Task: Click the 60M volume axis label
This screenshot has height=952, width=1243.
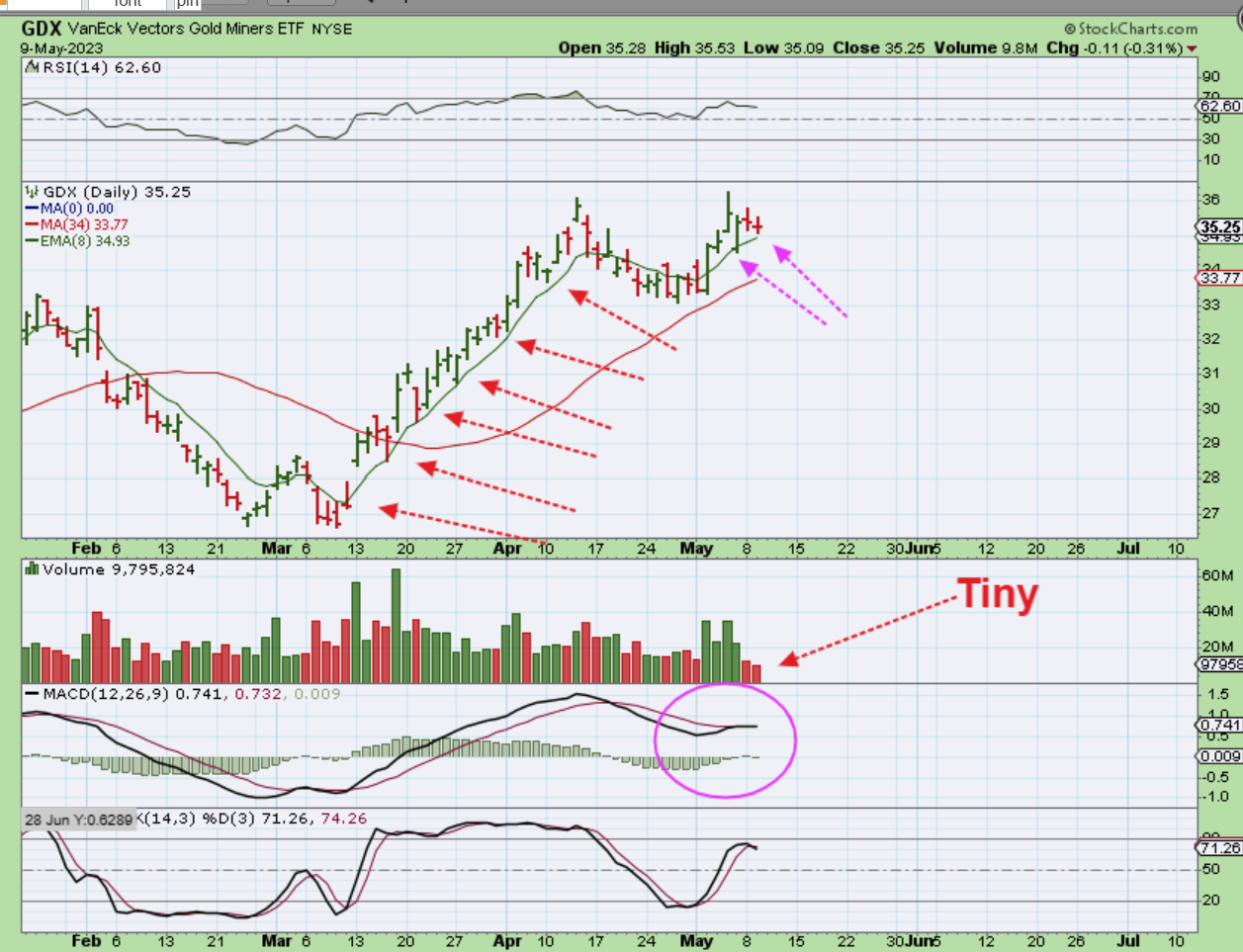Action: tap(1217, 575)
